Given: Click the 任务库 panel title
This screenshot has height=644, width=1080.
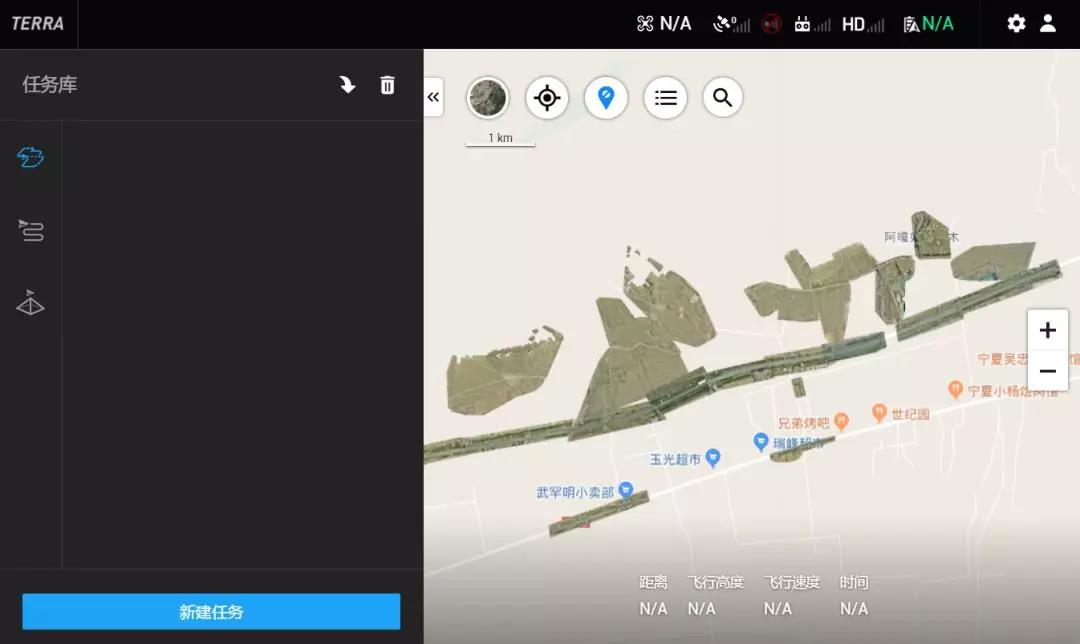Looking at the screenshot, I should click(50, 85).
